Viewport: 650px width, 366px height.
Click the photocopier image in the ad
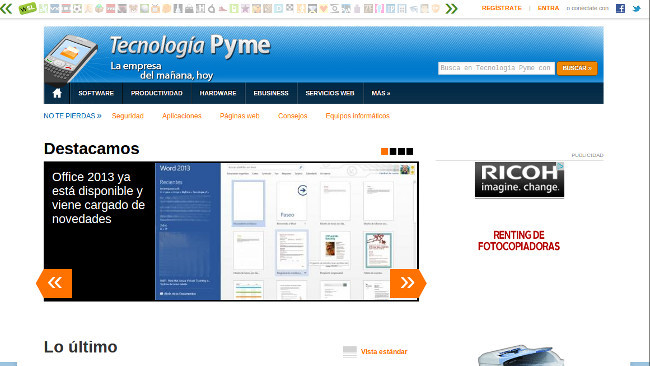(521, 355)
